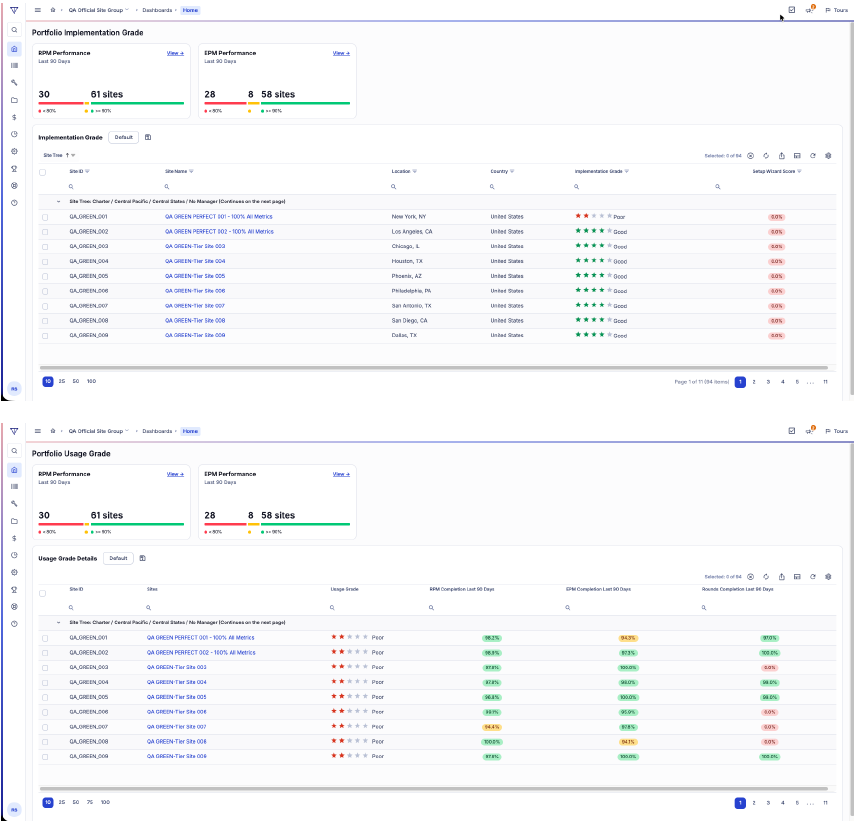Viewport: 854px width, 821px height.
Task: Go to page 3 in Implementation Grade pagination
Action: (x=768, y=382)
